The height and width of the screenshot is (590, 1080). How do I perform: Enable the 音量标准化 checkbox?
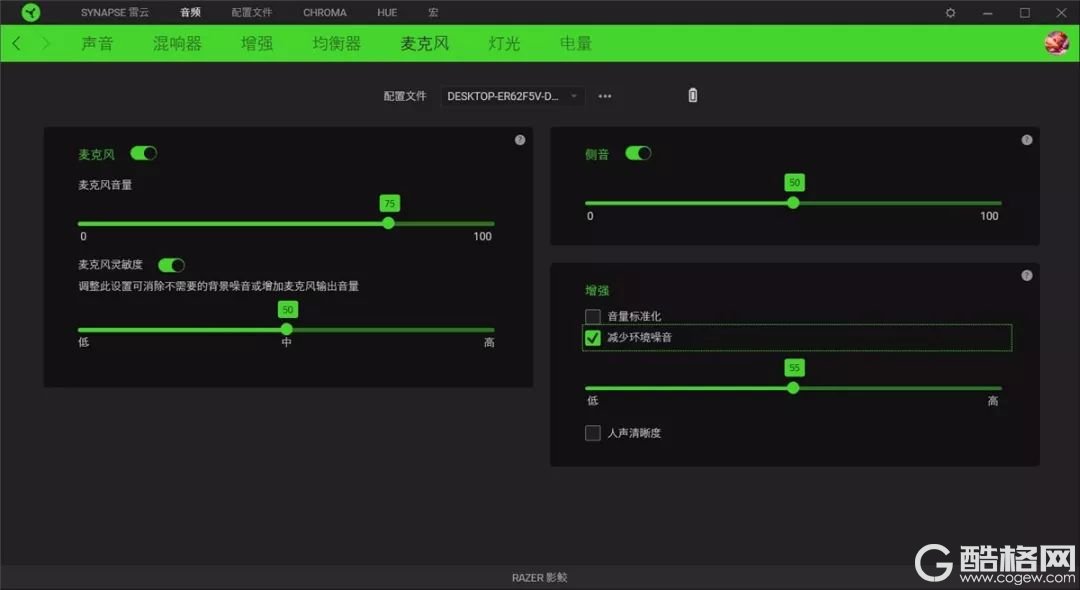pyautogui.click(x=592, y=316)
